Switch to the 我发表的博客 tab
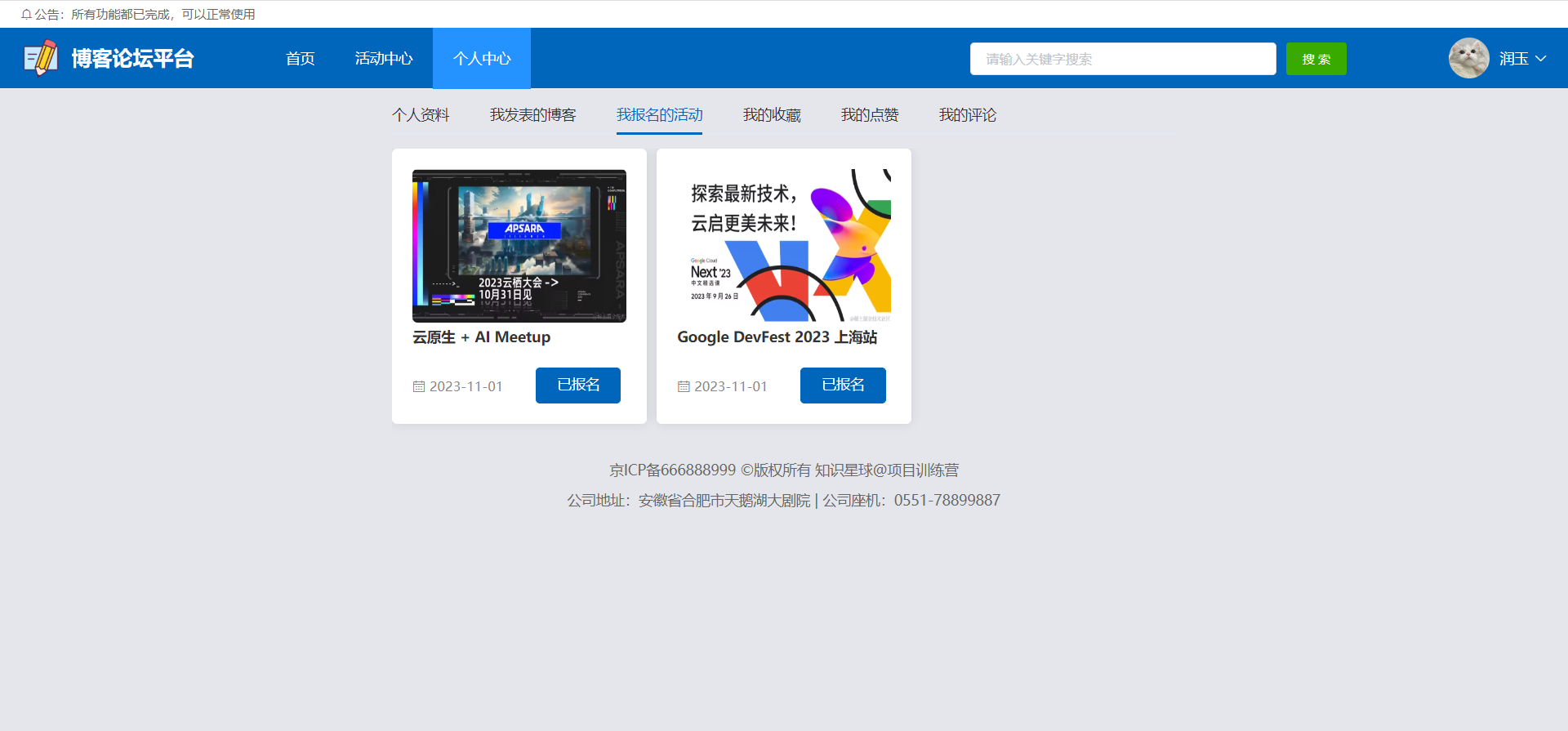 [x=532, y=115]
